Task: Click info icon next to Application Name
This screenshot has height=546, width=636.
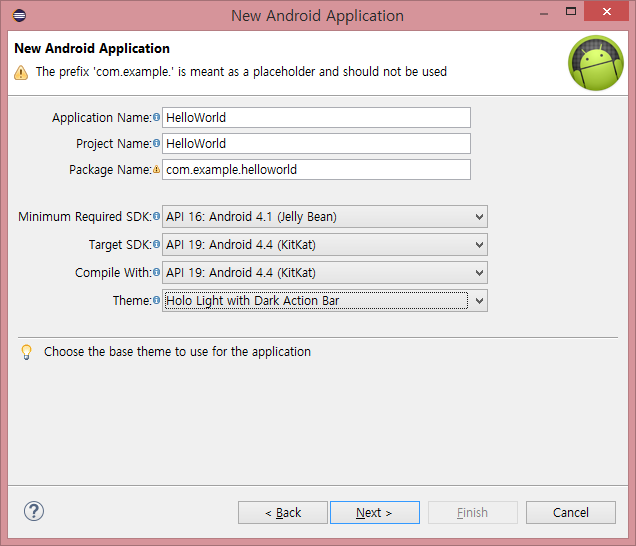Action: (156, 117)
